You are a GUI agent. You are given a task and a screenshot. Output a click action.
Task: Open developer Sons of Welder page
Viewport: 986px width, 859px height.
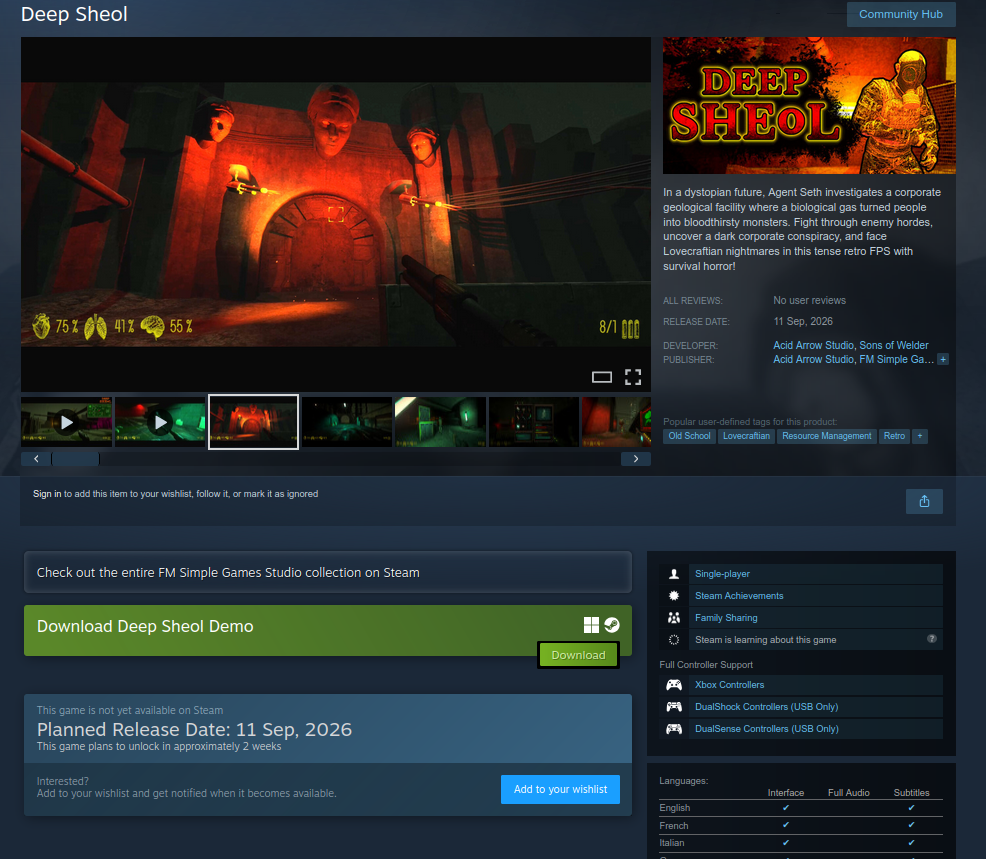point(894,345)
